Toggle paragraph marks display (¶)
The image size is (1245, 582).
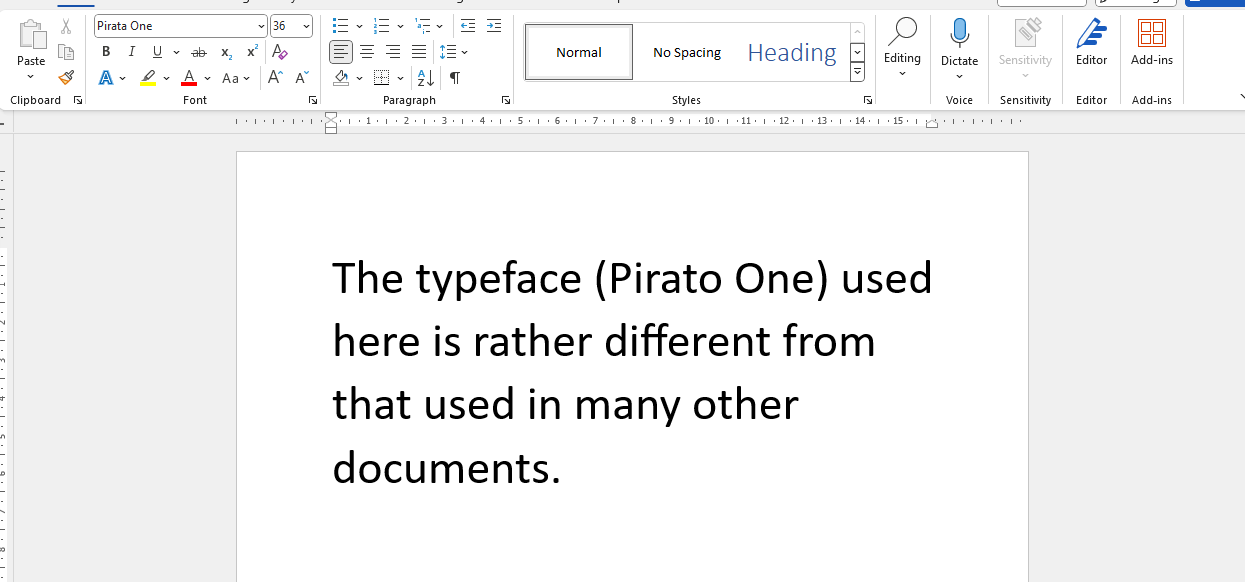[x=455, y=78]
